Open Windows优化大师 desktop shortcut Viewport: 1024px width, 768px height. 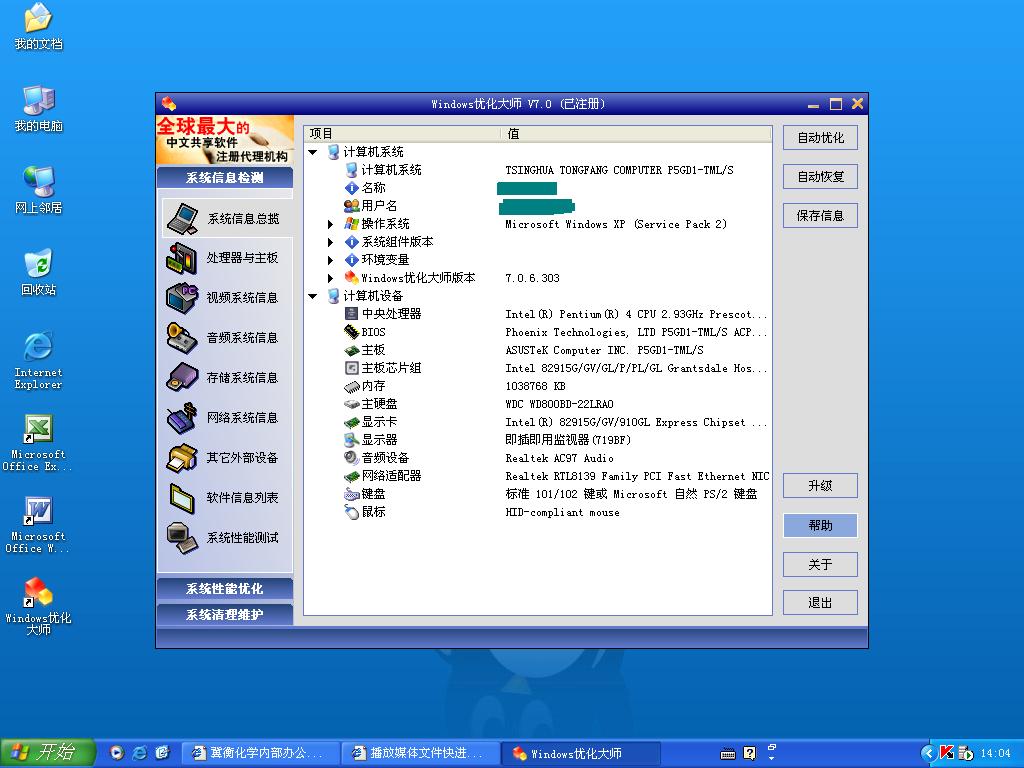tap(38, 592)
